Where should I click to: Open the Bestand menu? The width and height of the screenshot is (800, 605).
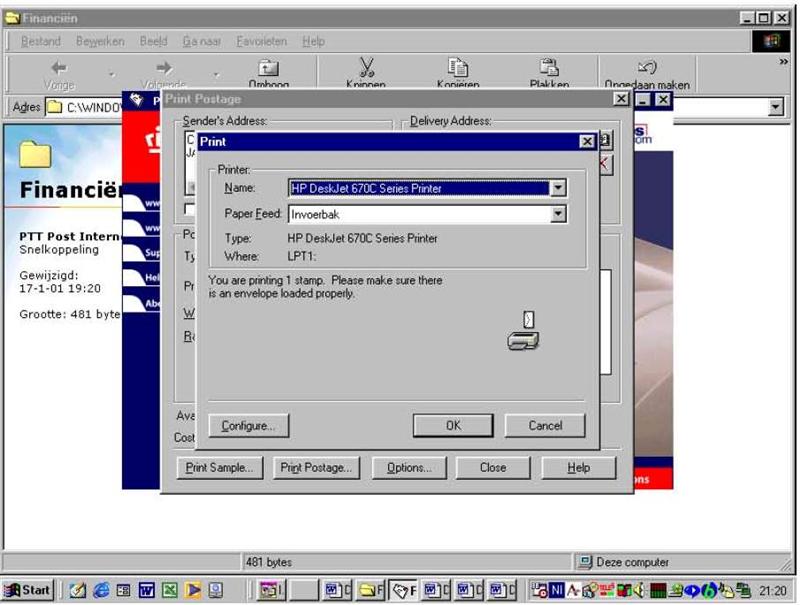click(41, 41)
